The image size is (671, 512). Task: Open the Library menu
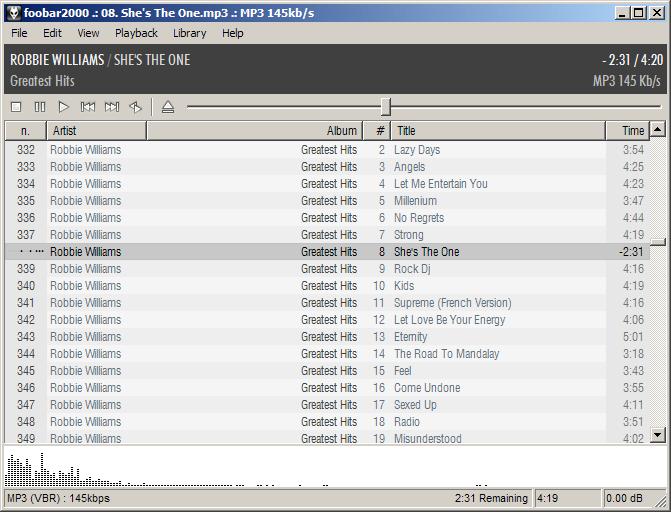tap(189, 33)
